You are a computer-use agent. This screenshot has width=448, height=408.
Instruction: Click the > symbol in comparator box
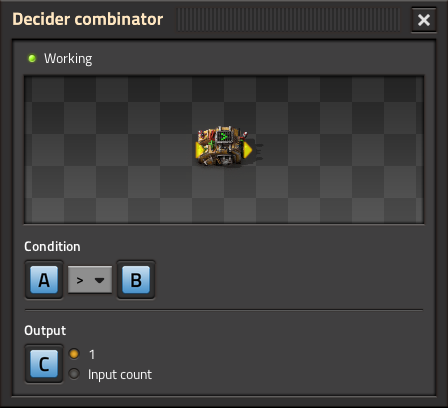coord(80,280)
